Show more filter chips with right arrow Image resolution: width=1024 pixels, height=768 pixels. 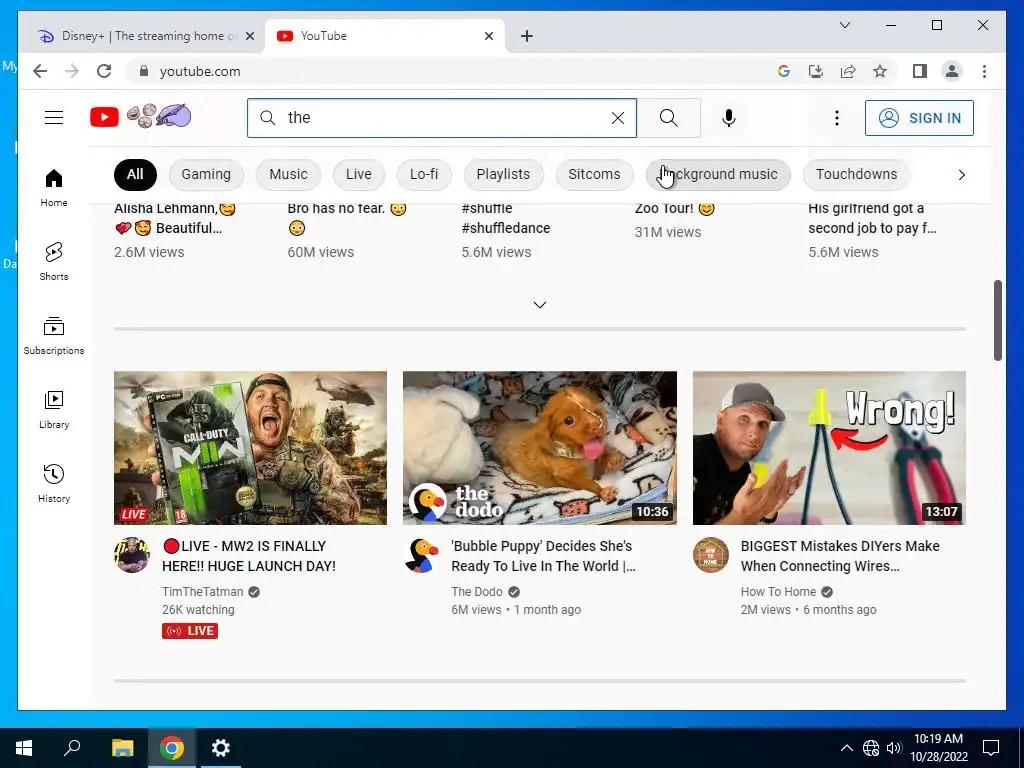[961, 175]
